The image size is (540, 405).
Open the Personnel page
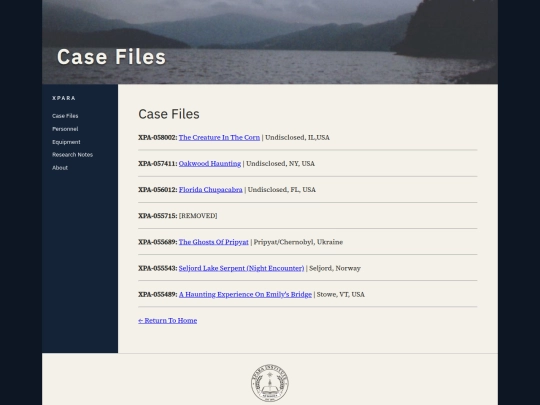click(x=65, y=129)
